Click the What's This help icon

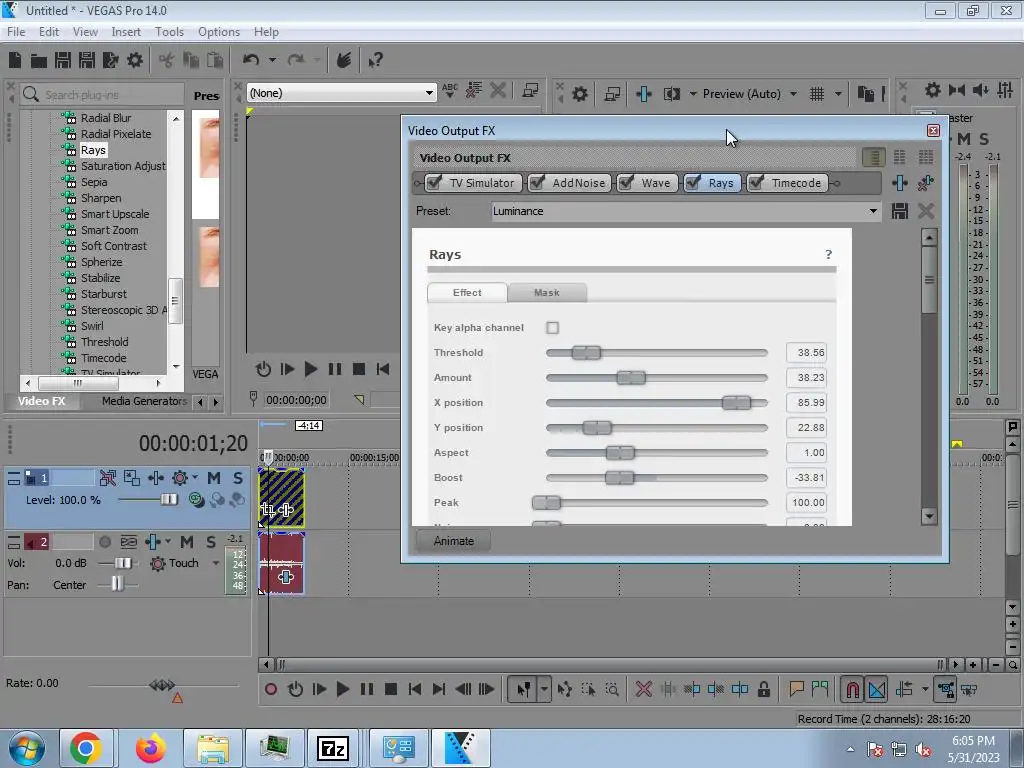click(375, 61)
